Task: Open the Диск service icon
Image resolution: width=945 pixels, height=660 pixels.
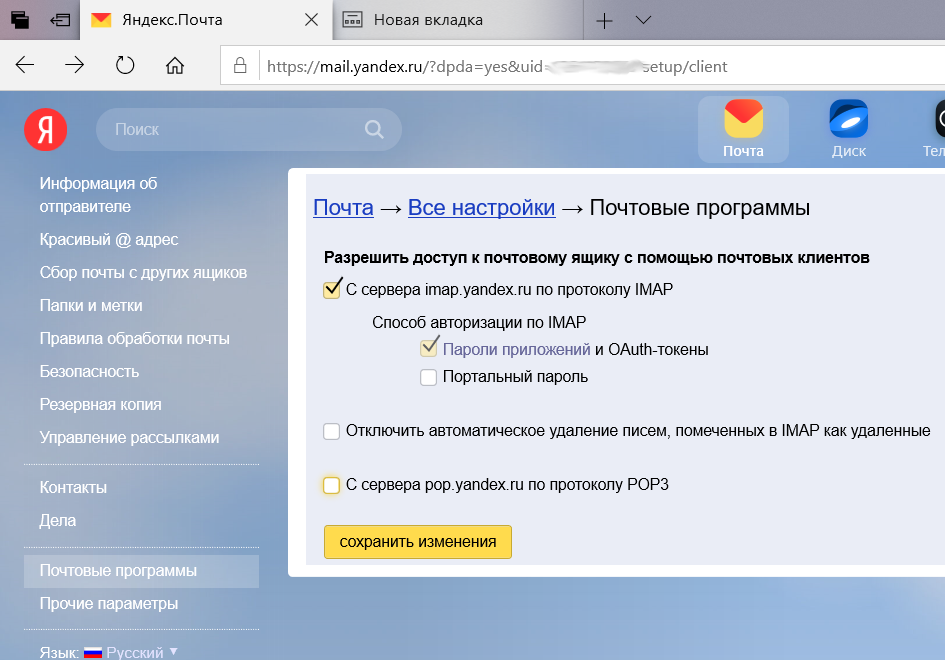Action: point(849,130)
